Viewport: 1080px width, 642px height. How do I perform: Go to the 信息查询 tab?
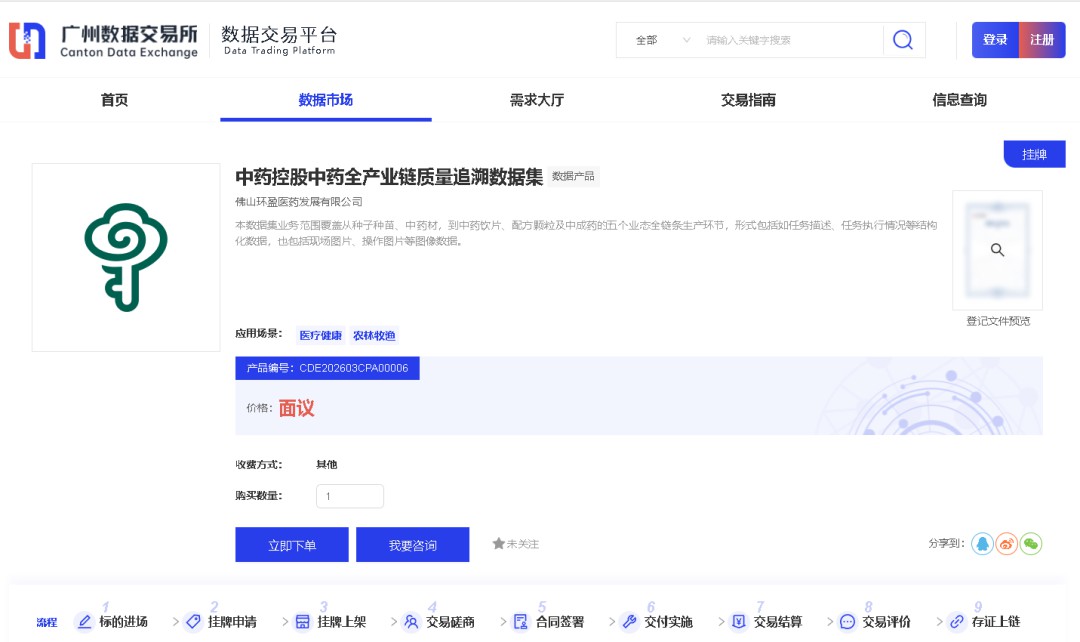[x=959, y=100]
